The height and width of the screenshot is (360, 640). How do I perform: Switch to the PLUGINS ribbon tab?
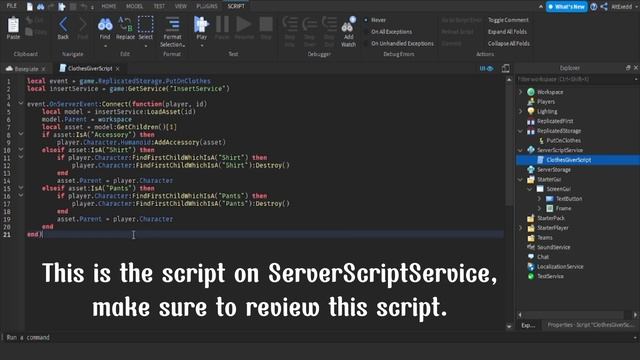point(207,6)
